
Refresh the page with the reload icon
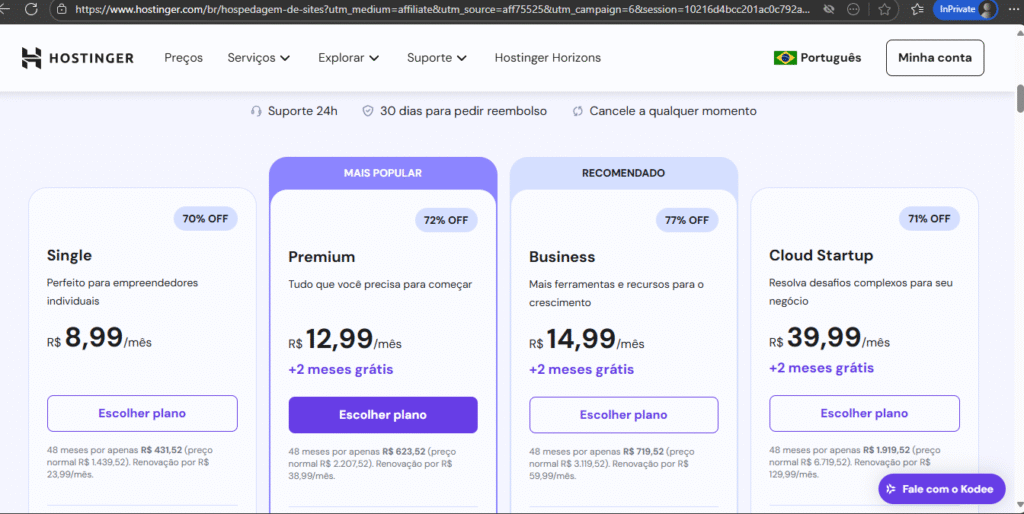coord(31,10)
